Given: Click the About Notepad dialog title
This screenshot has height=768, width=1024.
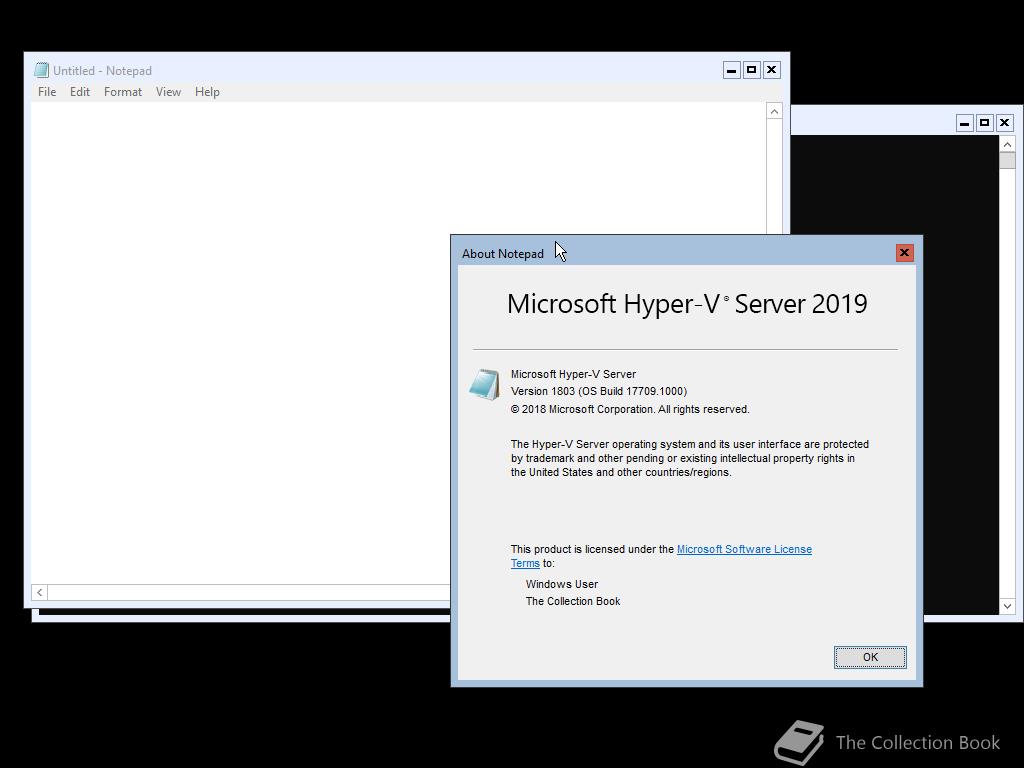Looking at the screenshot, I should [x=503, y=254].
